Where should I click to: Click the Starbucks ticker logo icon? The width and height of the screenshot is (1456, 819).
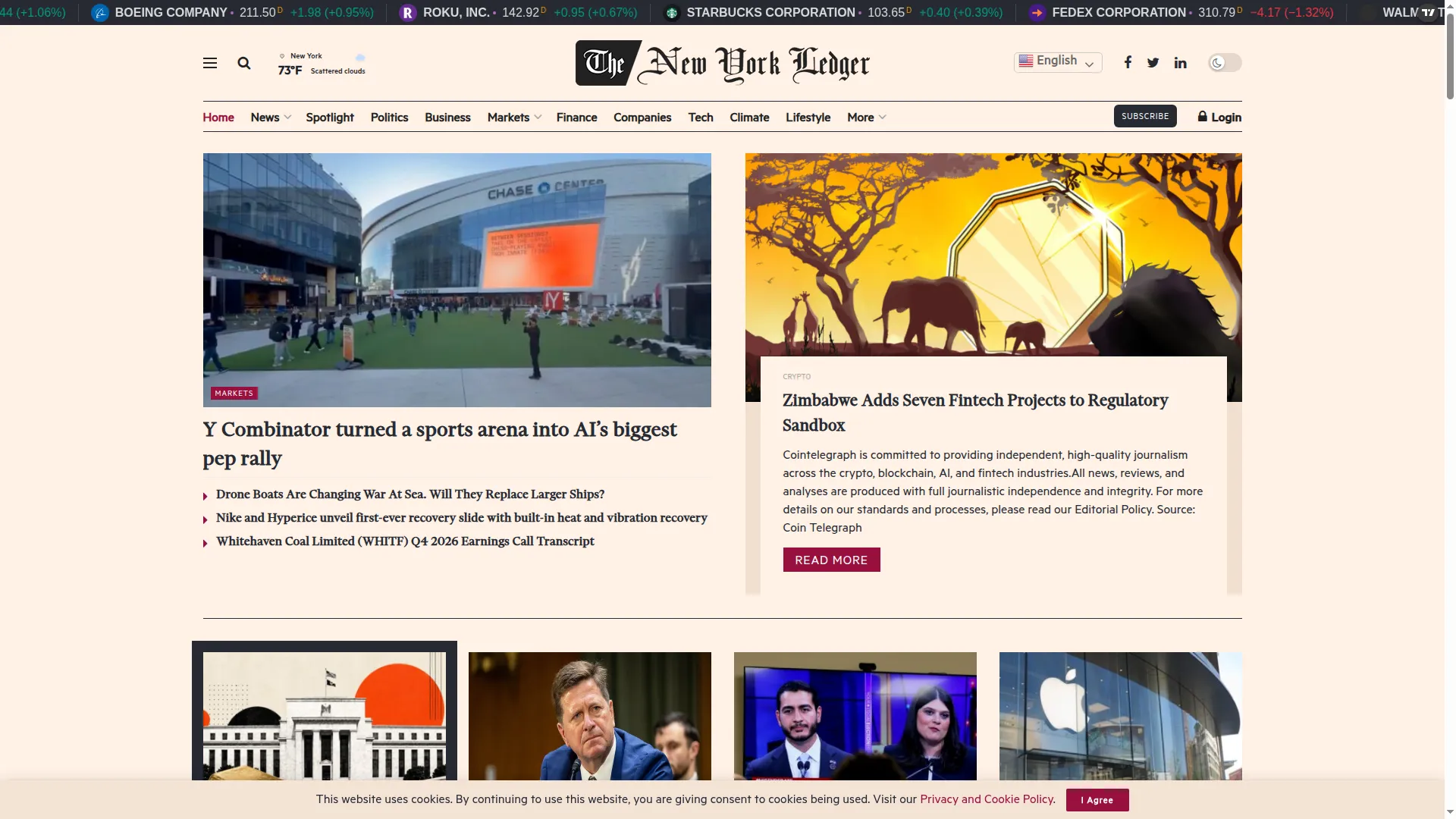click(672, 13)
